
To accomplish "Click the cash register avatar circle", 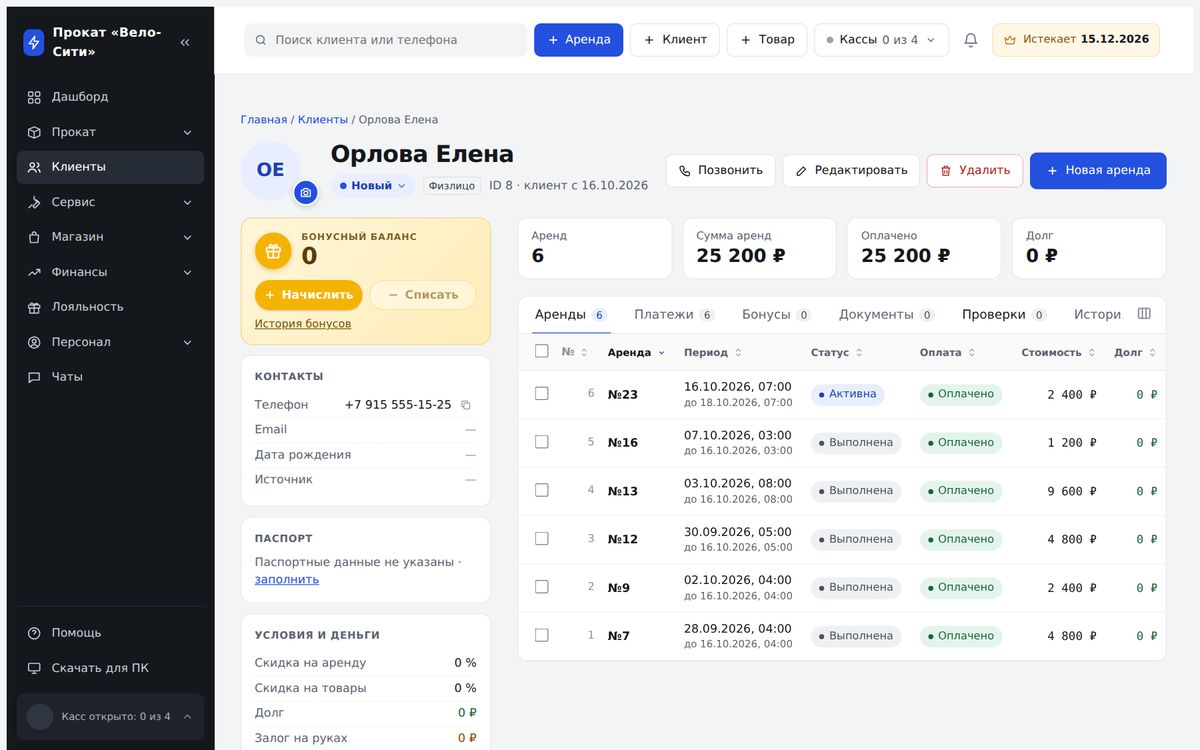I will pyautogui.click(x=40, y=716).
